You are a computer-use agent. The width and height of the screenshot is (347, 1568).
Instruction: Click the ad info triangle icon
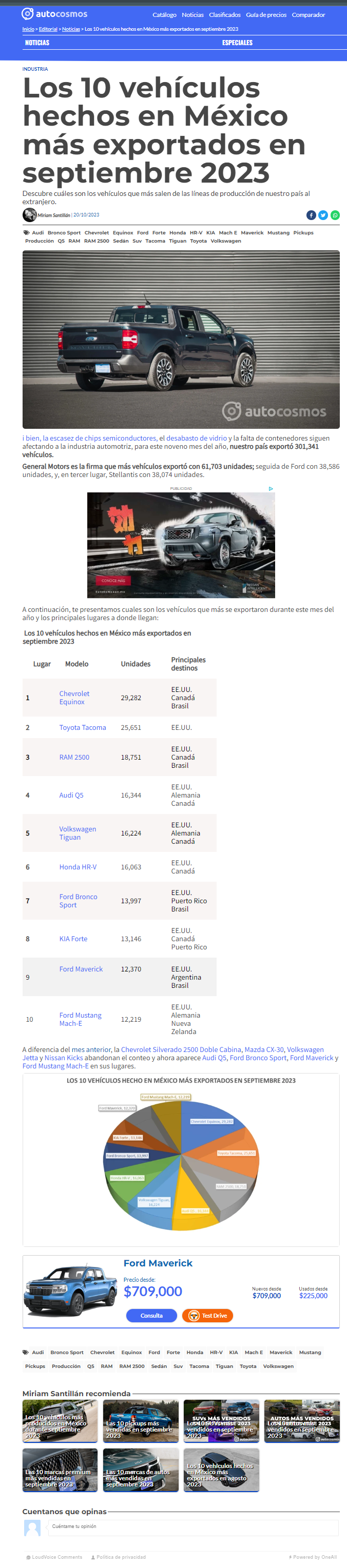click(x=271, y=488)
